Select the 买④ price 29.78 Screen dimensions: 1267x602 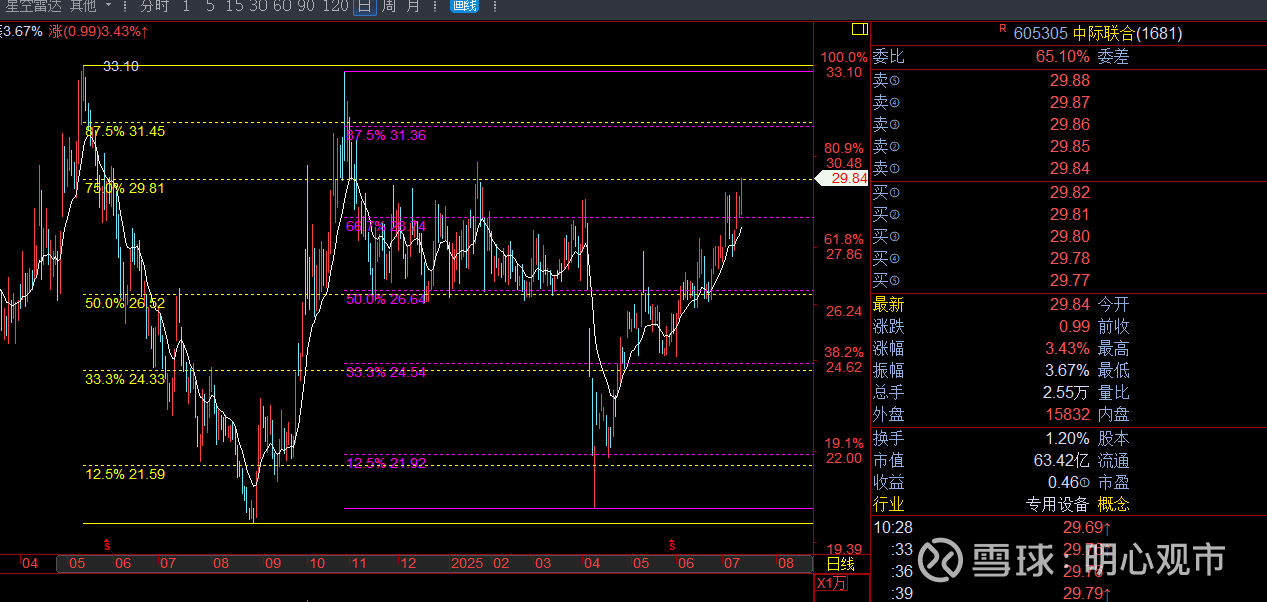click(x=1069, y=258)
